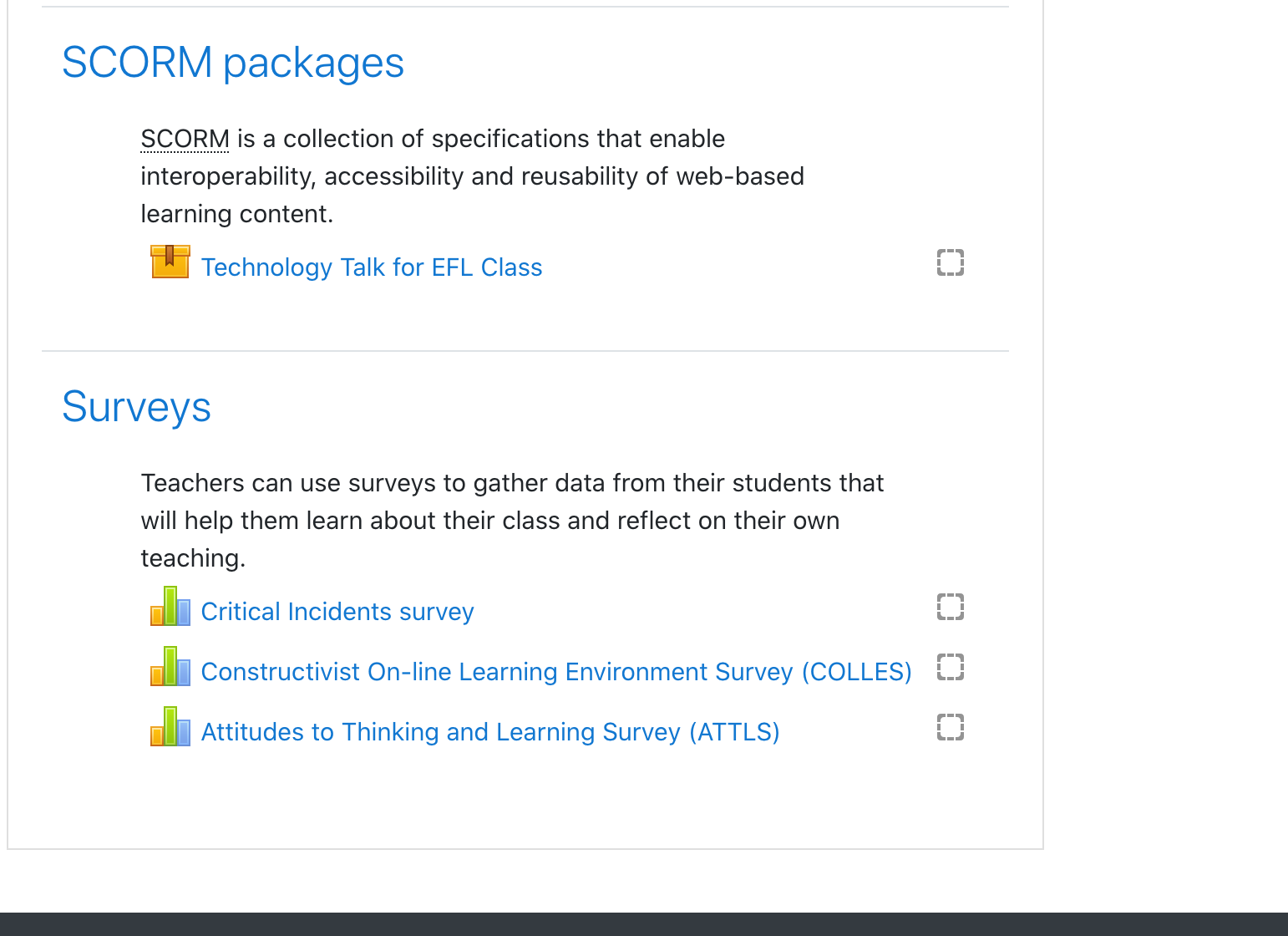
Task: Tick the ATTLS survey completion checkbox
Action: 951,727
